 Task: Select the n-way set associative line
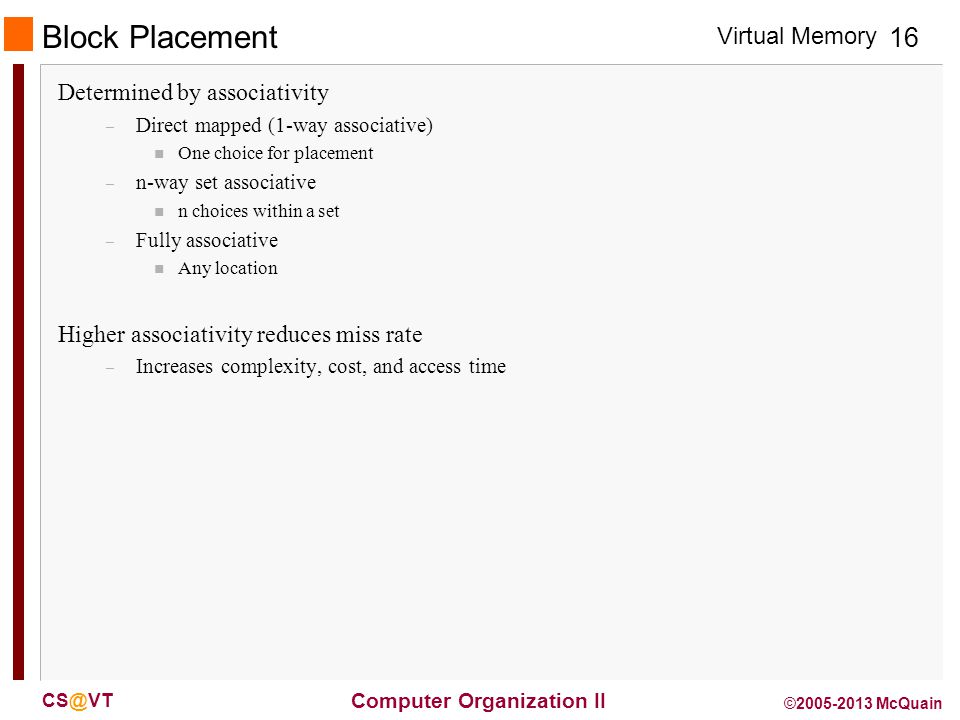point(226,182)
